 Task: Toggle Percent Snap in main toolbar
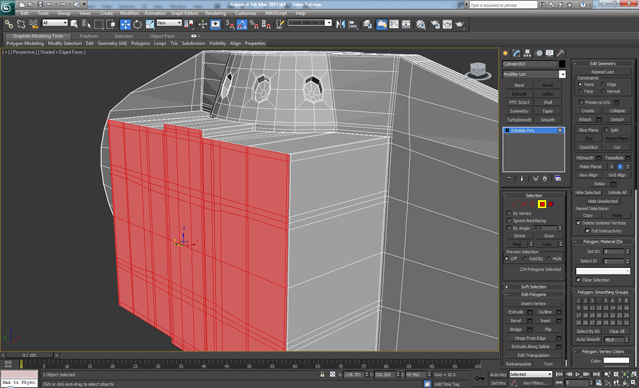click(x=254, y=24)
